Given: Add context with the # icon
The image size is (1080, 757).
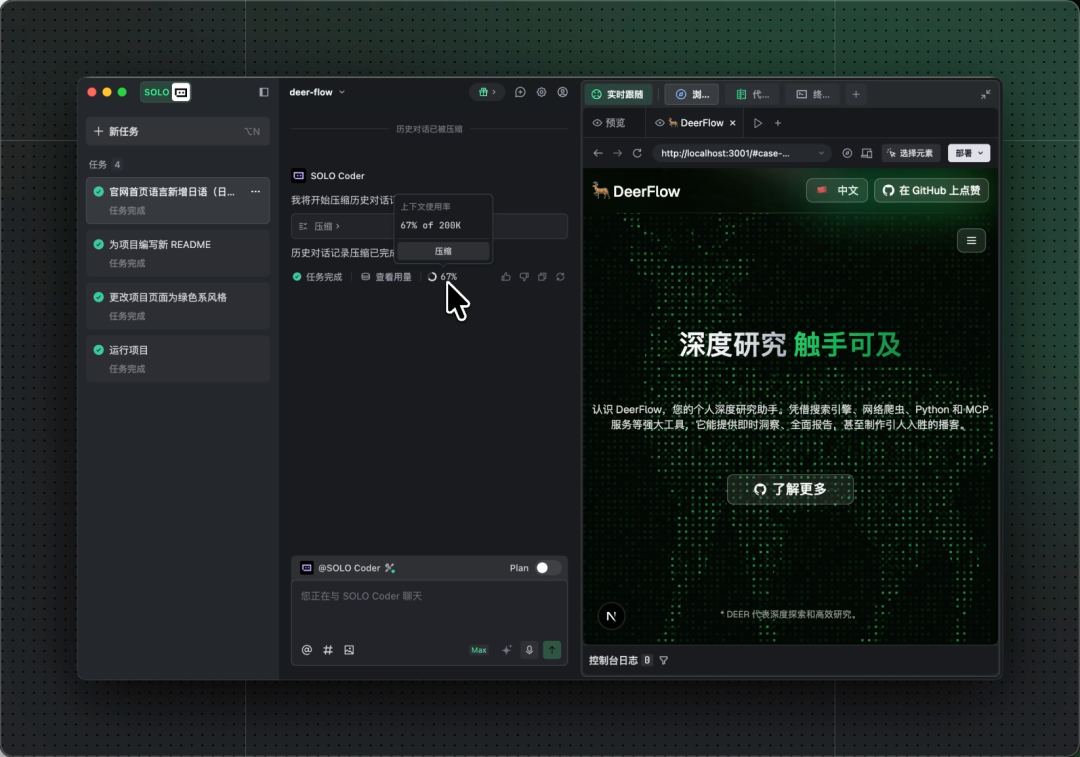Looking at the screenshot, I should (328, 650).
